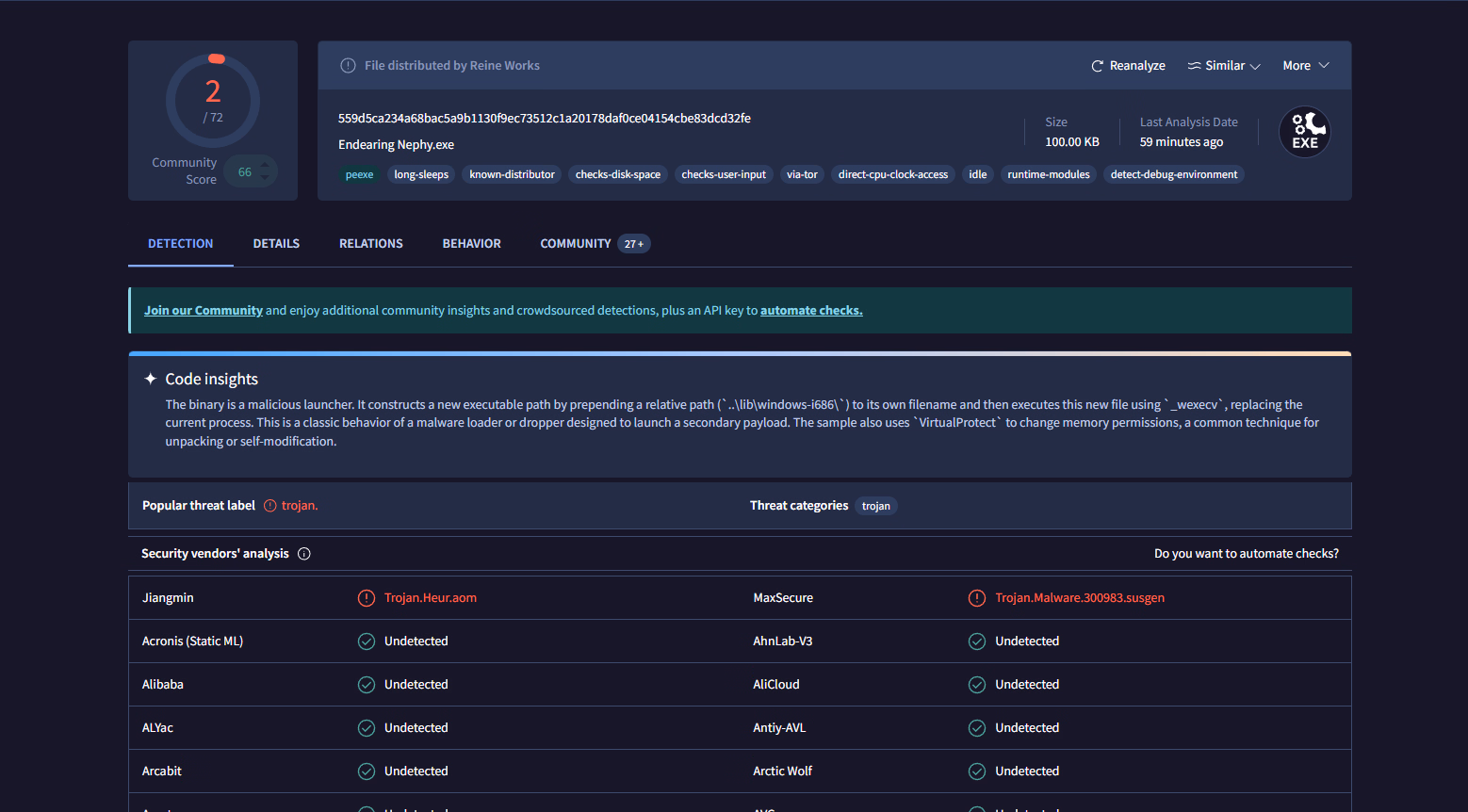Follow the Join our Community link

204,311
